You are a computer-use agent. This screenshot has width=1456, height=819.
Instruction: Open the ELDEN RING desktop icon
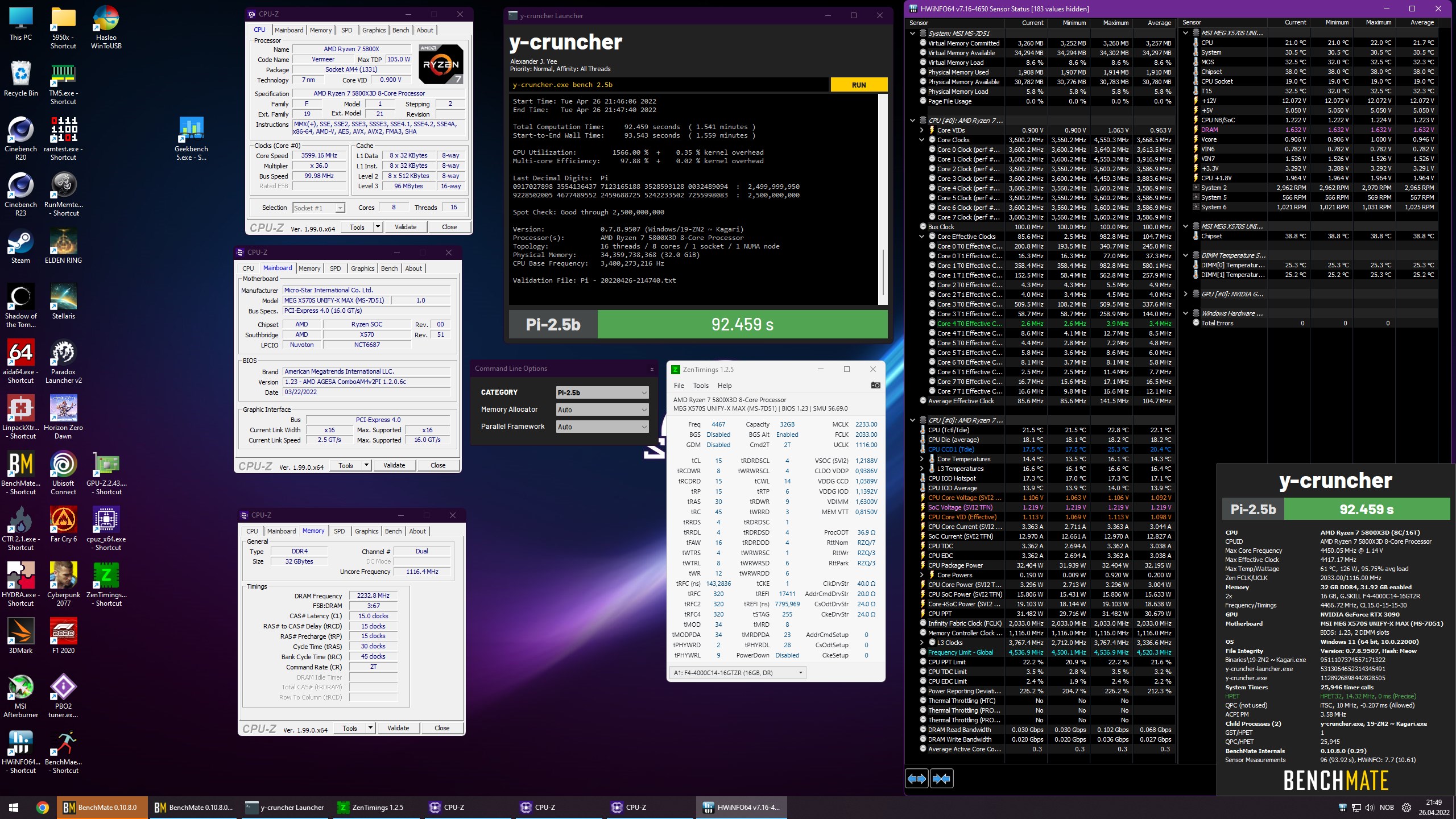click(x=63, y=246)
